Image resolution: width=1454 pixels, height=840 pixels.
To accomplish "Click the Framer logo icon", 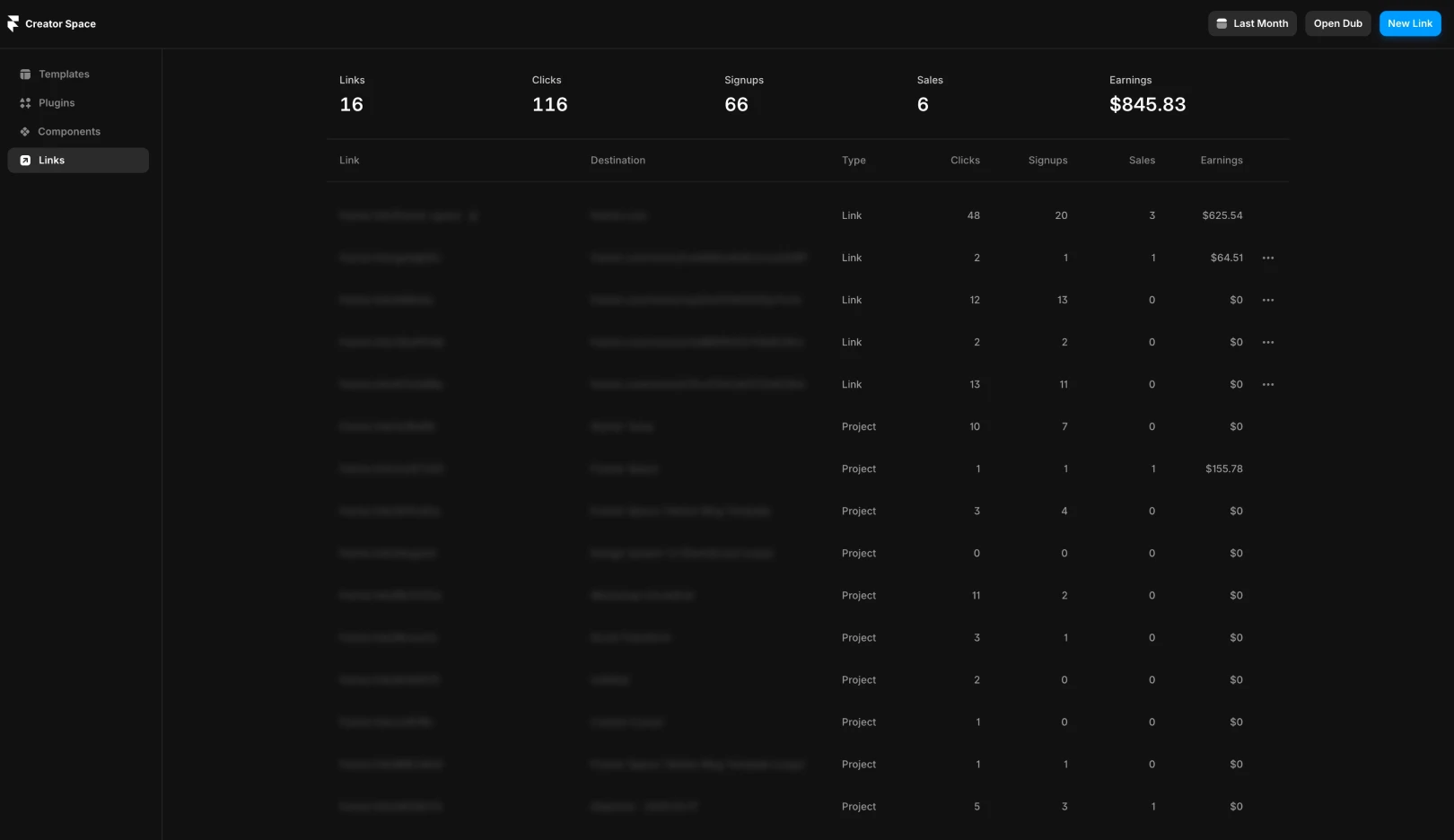I will [13, 23].
